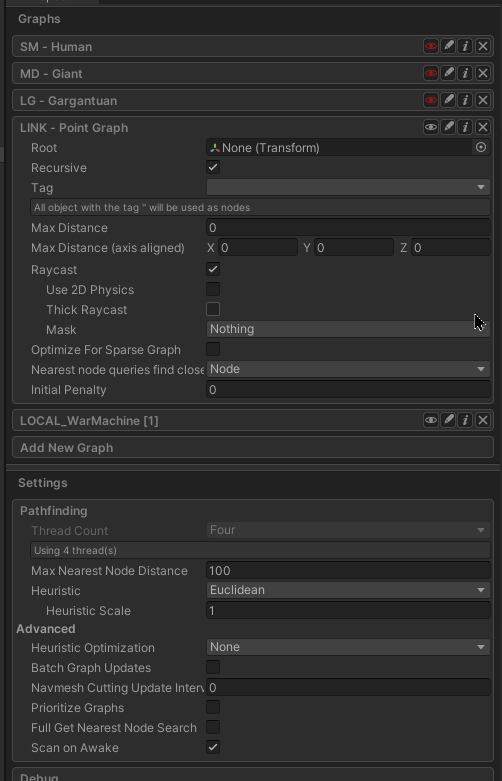Open Heuristic Optimization dropdown

click(348, 647)
